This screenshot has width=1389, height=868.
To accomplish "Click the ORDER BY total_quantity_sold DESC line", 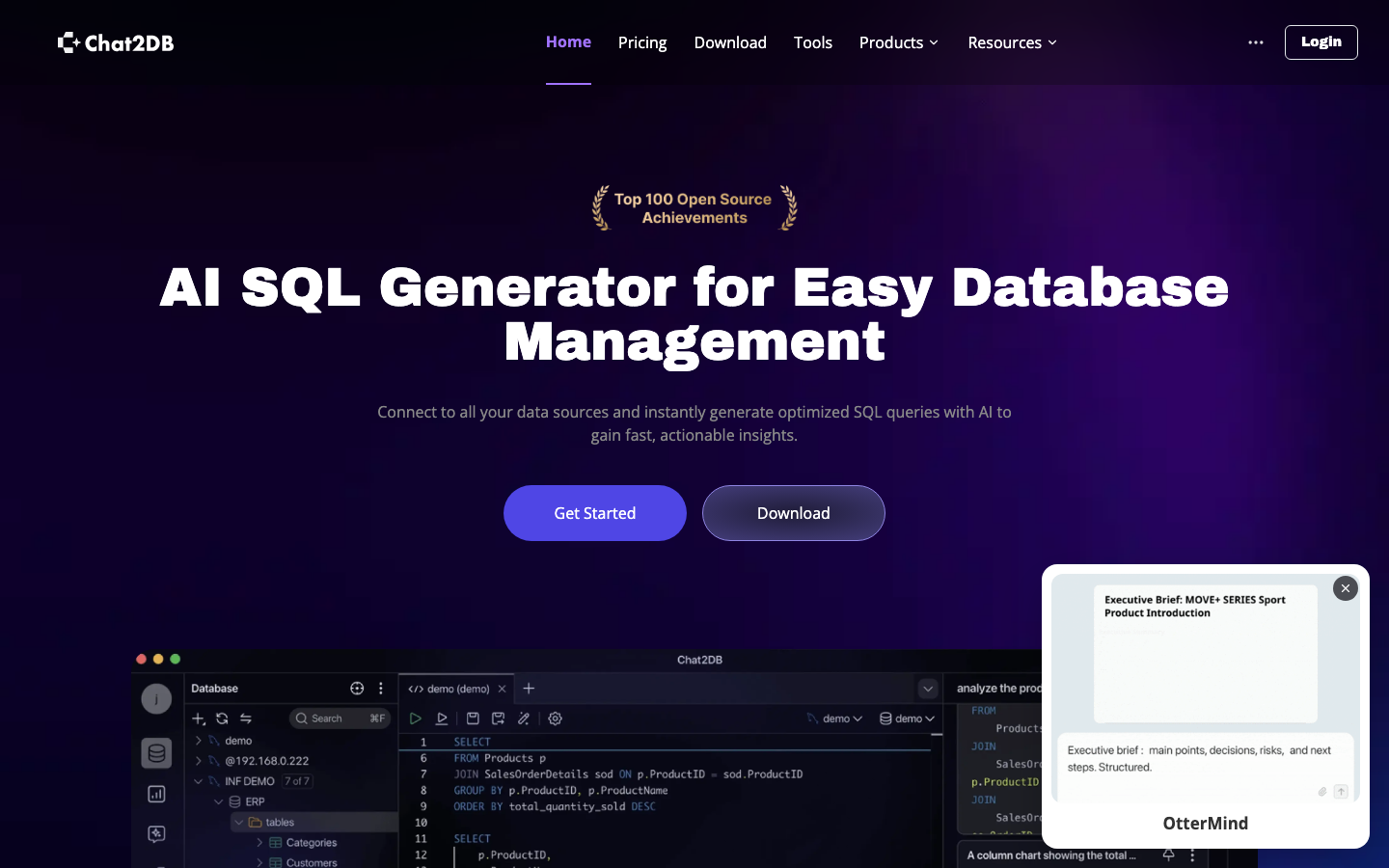I will coord(555,806).
